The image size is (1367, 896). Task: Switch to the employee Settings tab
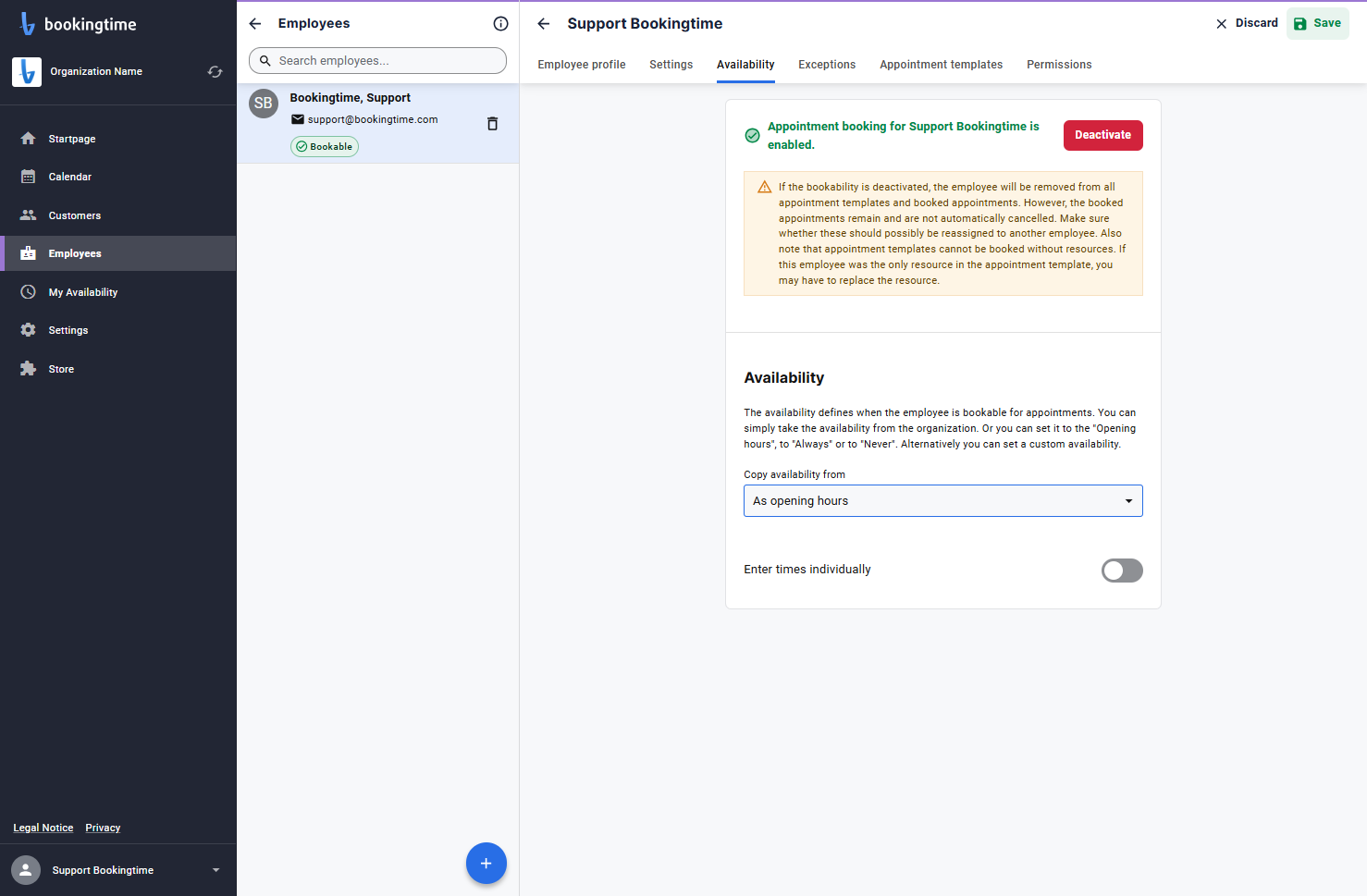[671, 65]
